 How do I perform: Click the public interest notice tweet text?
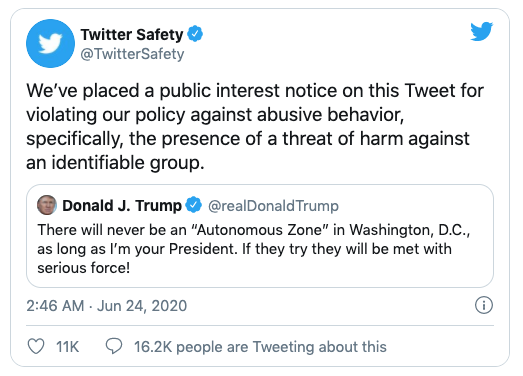[255, 126]
